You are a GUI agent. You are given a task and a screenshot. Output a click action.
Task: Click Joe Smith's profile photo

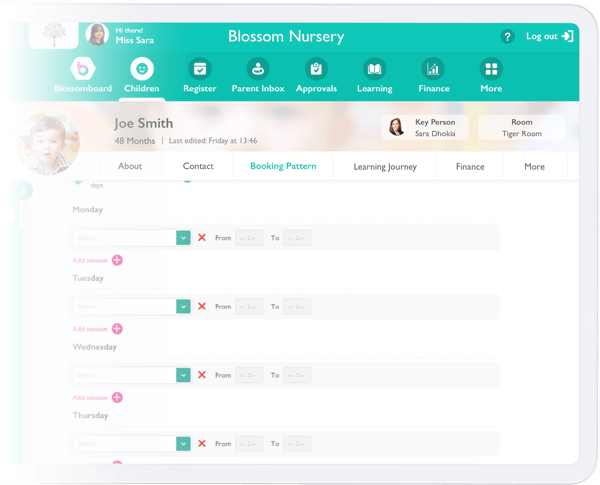point(48,144)
